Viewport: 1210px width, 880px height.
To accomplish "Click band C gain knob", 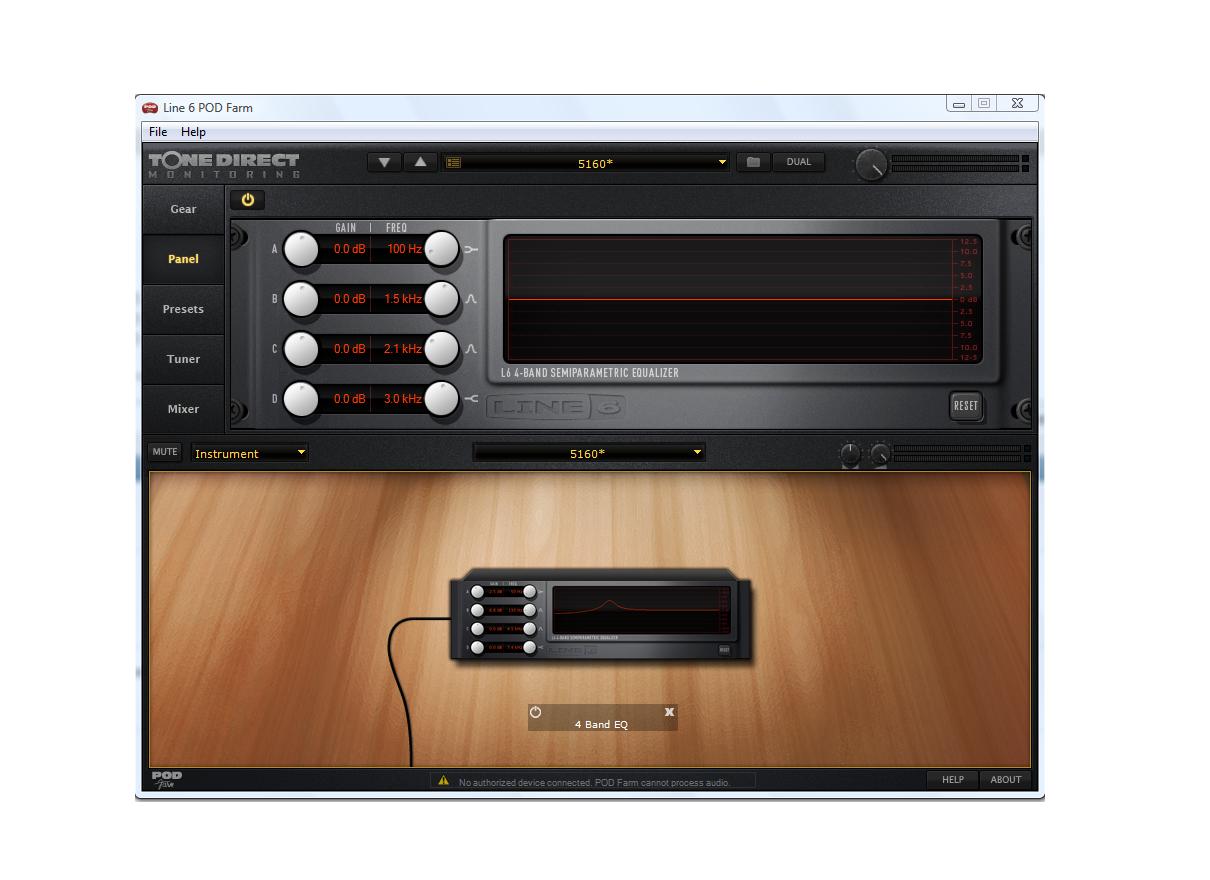I will [x=301, y=349].
